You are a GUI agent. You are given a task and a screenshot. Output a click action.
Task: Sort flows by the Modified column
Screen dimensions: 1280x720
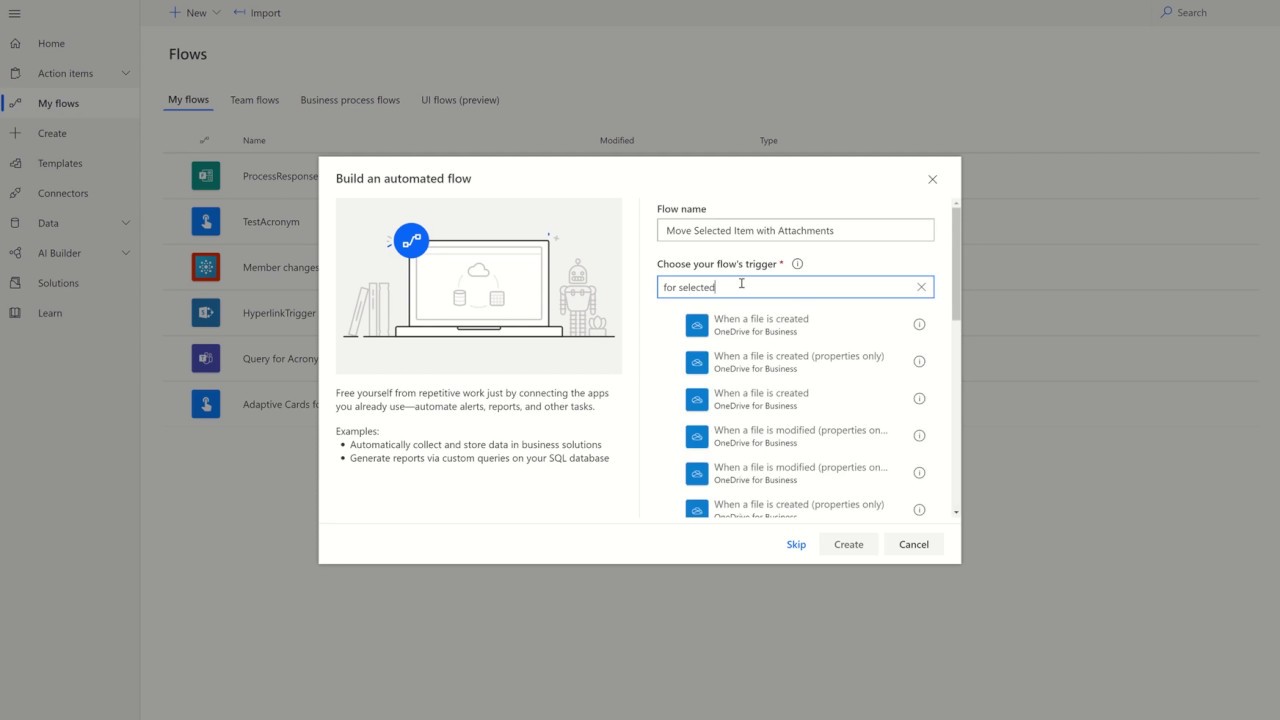coord(617,141)
